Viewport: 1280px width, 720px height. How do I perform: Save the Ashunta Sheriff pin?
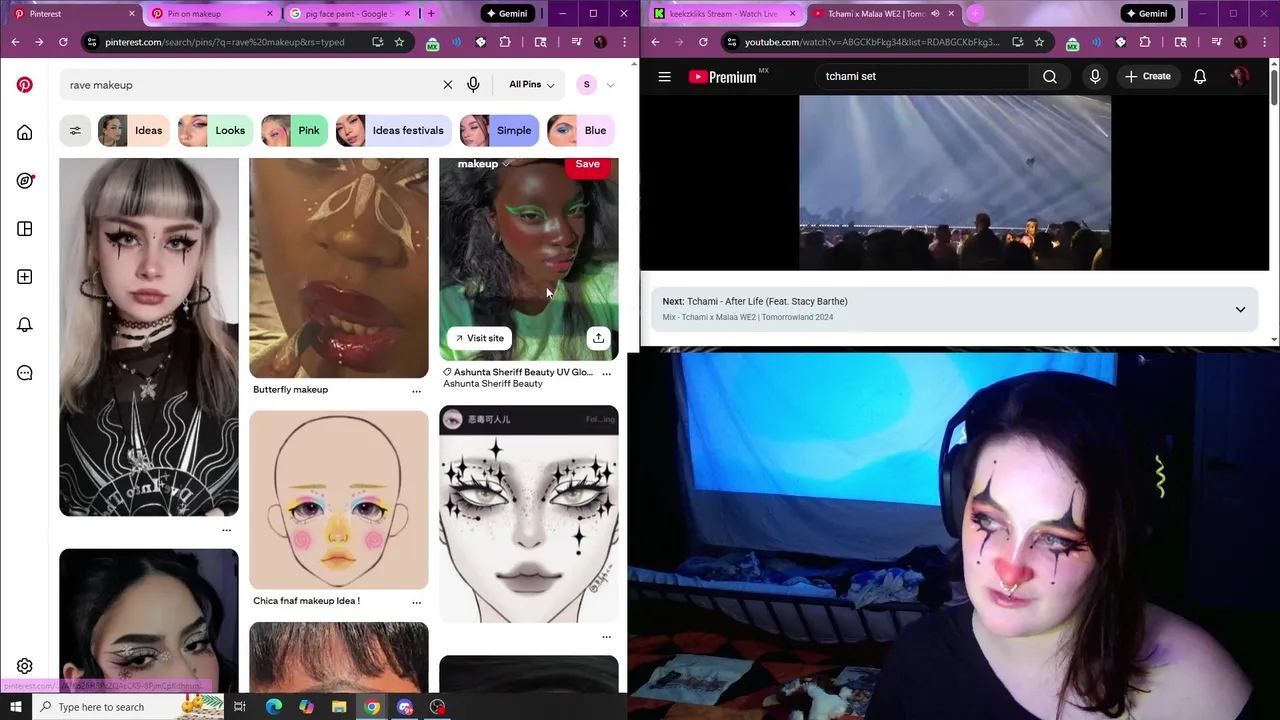click(x=588, y=165)
